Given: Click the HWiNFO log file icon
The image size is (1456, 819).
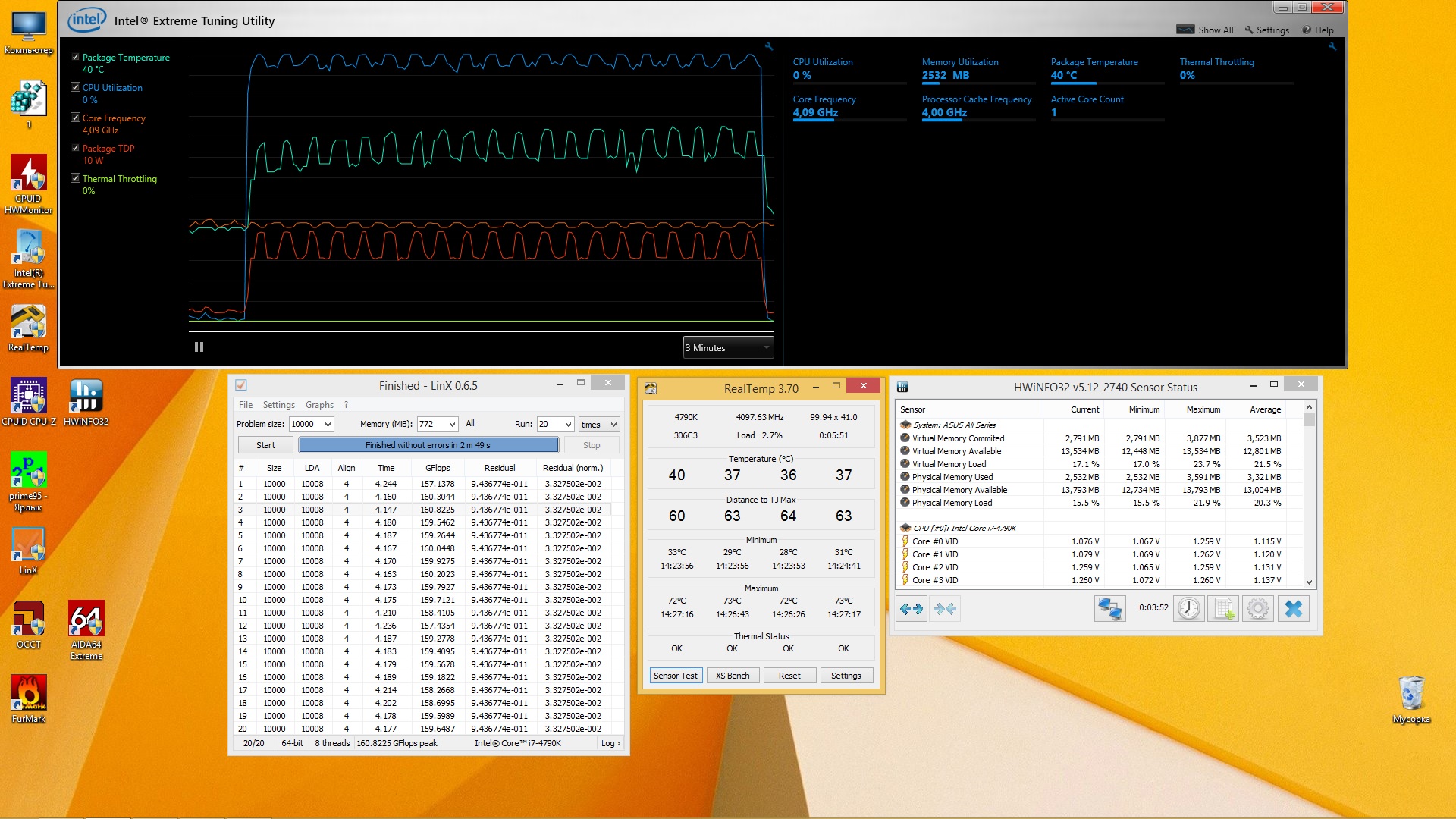Looking at the screenshot, I should coord(1223,609).
